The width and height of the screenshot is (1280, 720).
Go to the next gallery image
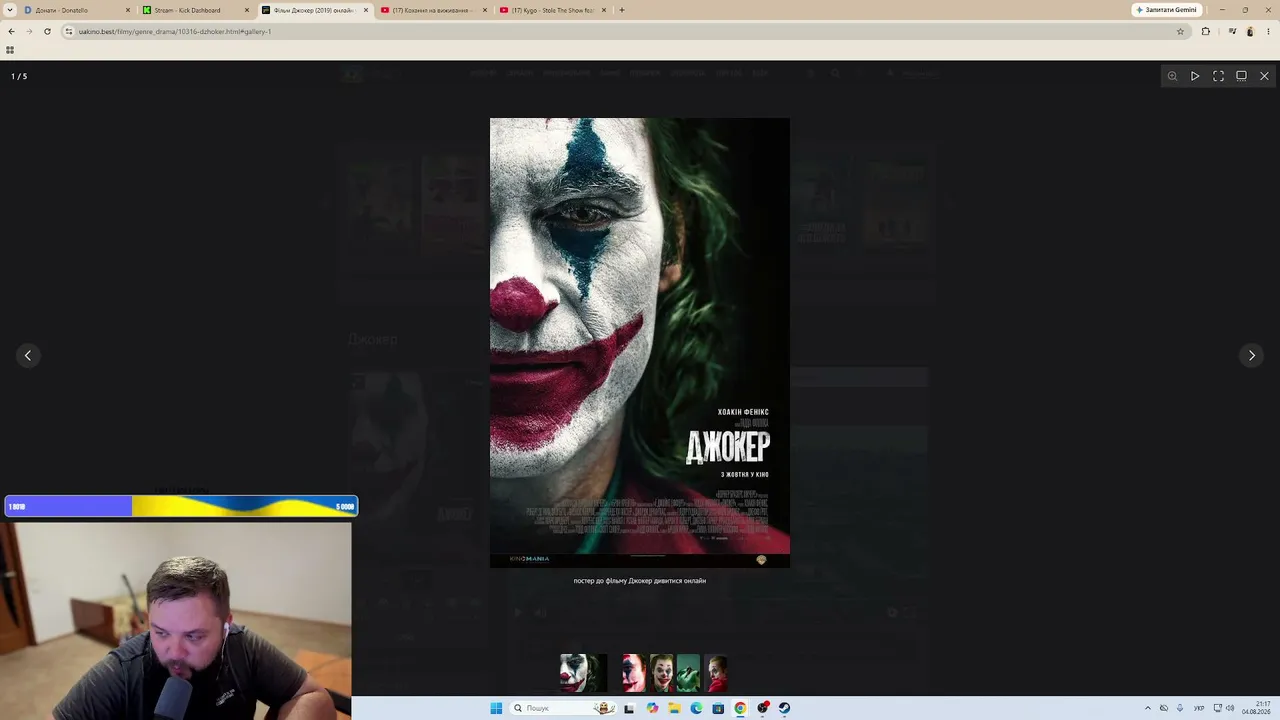tap(1251, 355)
